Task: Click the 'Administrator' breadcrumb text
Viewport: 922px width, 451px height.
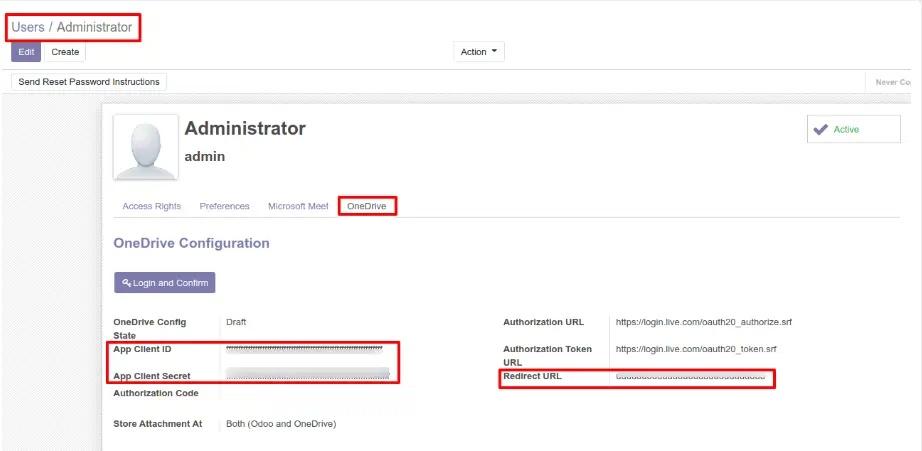Action: (x=95, y=27)
